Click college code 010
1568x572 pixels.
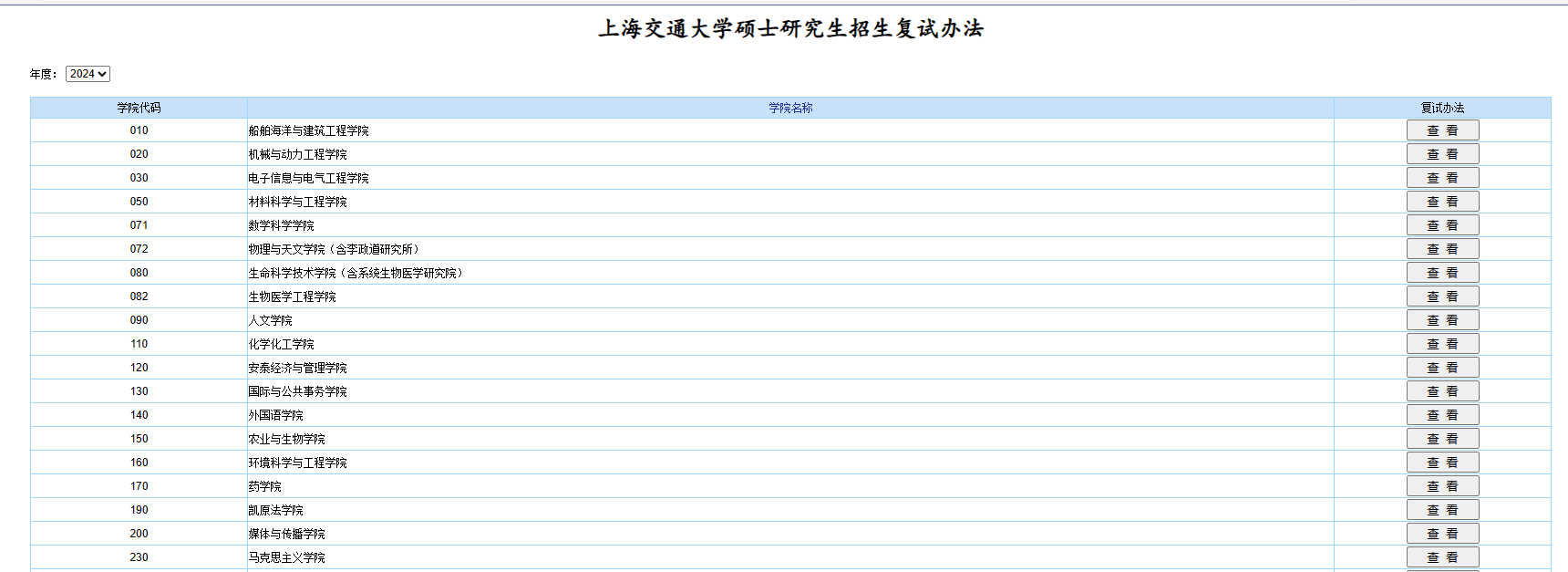(139, 130)
